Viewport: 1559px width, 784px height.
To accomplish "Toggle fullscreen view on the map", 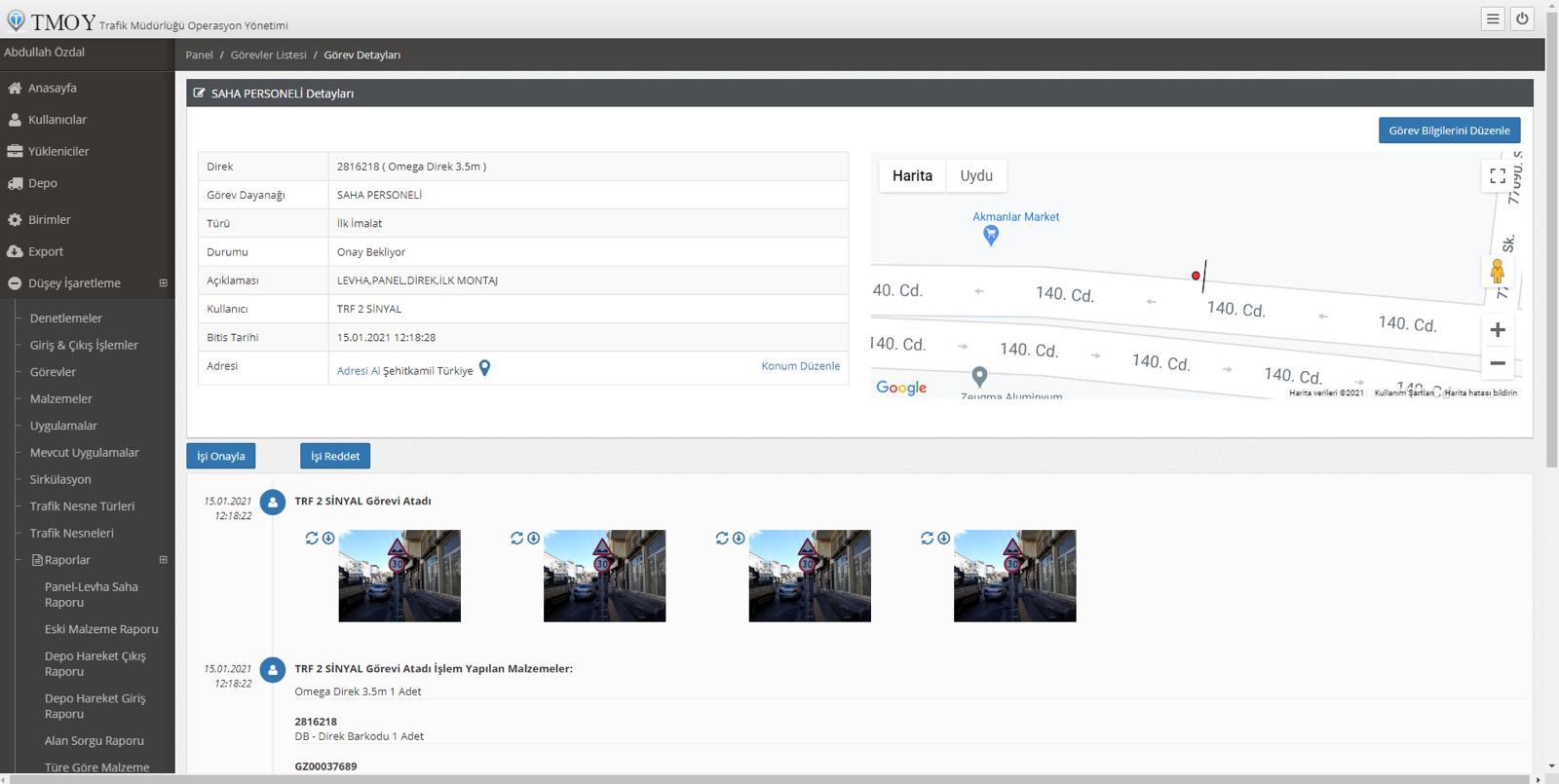I will pyautogui.click(x=1498, y=176).
